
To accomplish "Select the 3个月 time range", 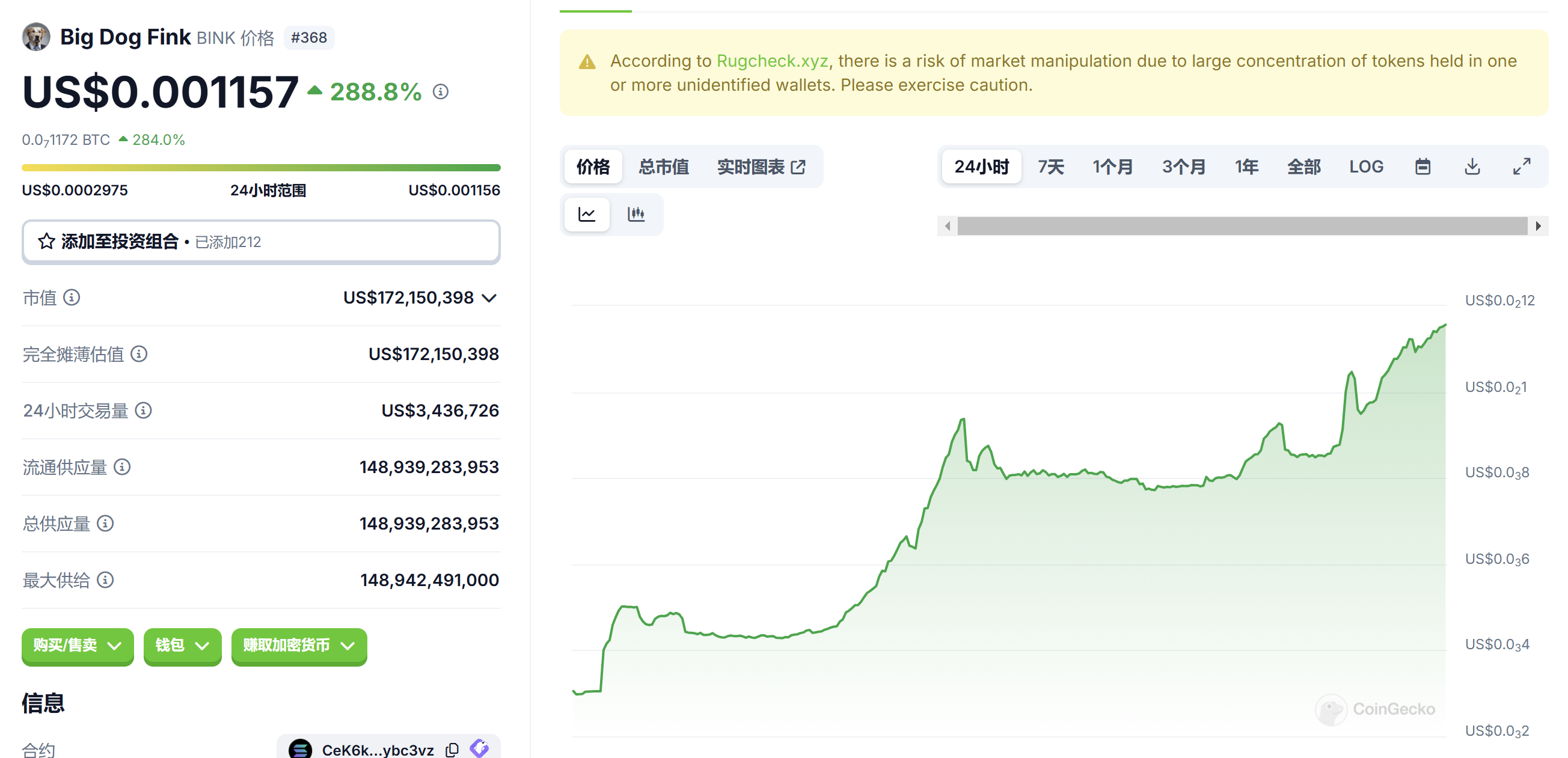I will tap(1184, 167).
